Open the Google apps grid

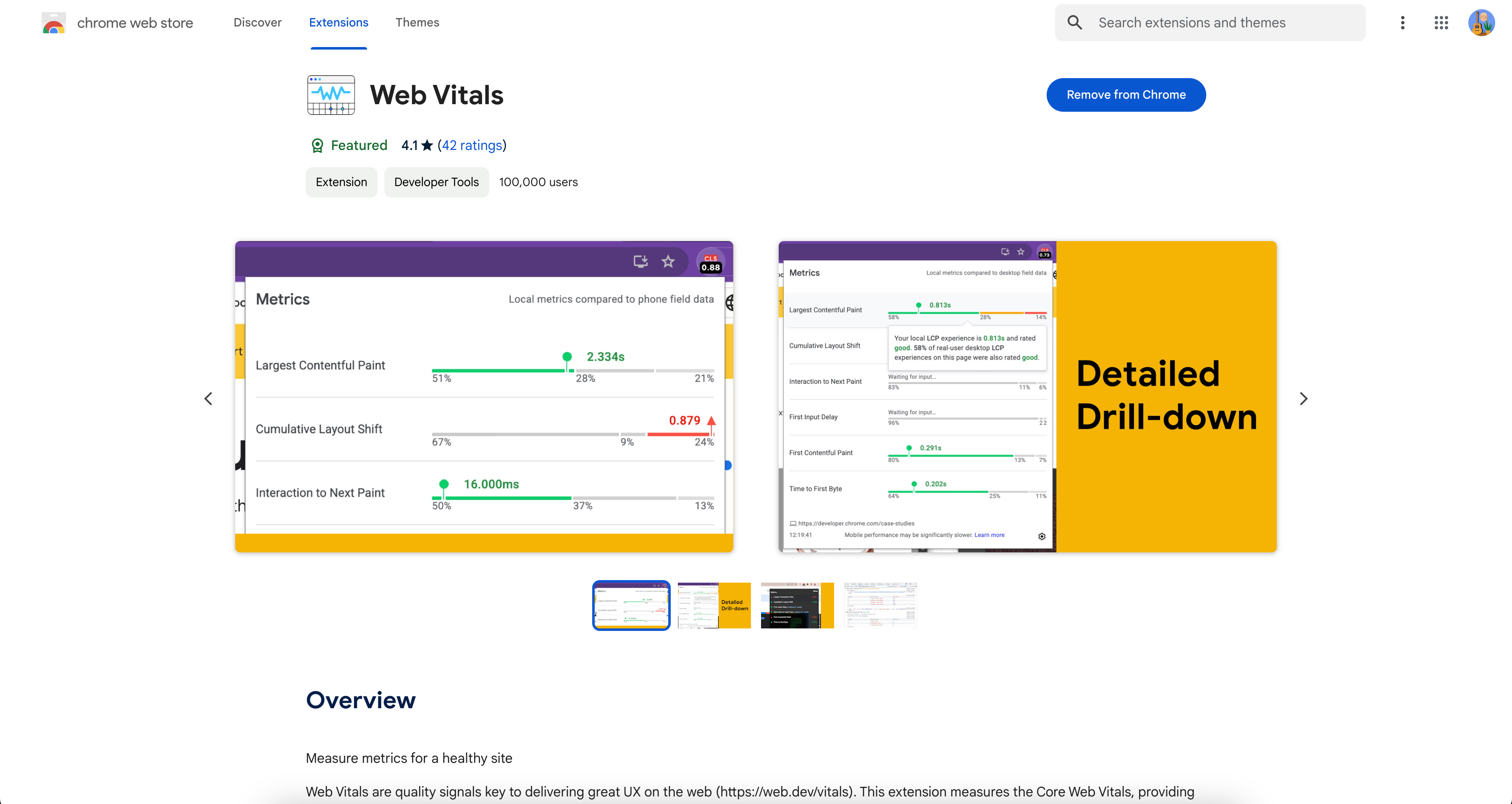1441,23
